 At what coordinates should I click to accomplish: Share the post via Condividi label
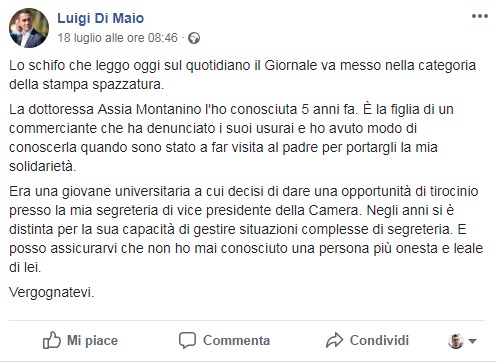(379, 340)
